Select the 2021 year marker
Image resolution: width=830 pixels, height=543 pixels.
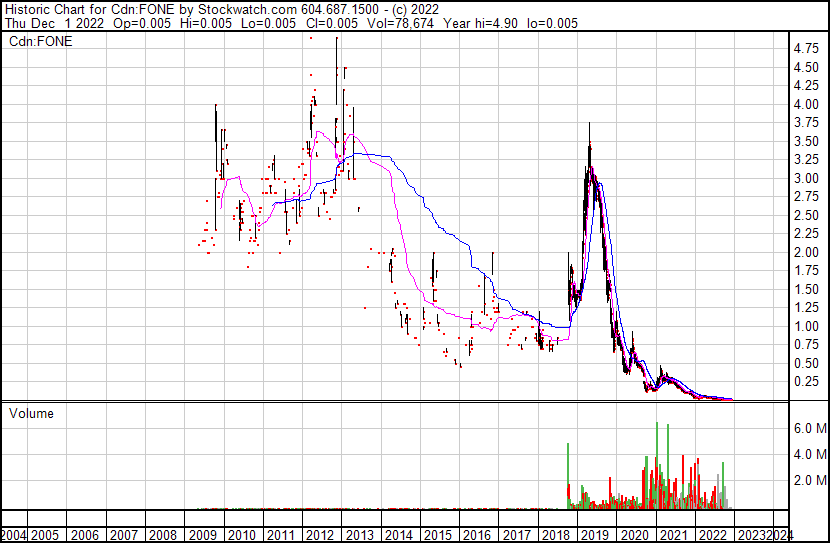[x=673, y=534]
